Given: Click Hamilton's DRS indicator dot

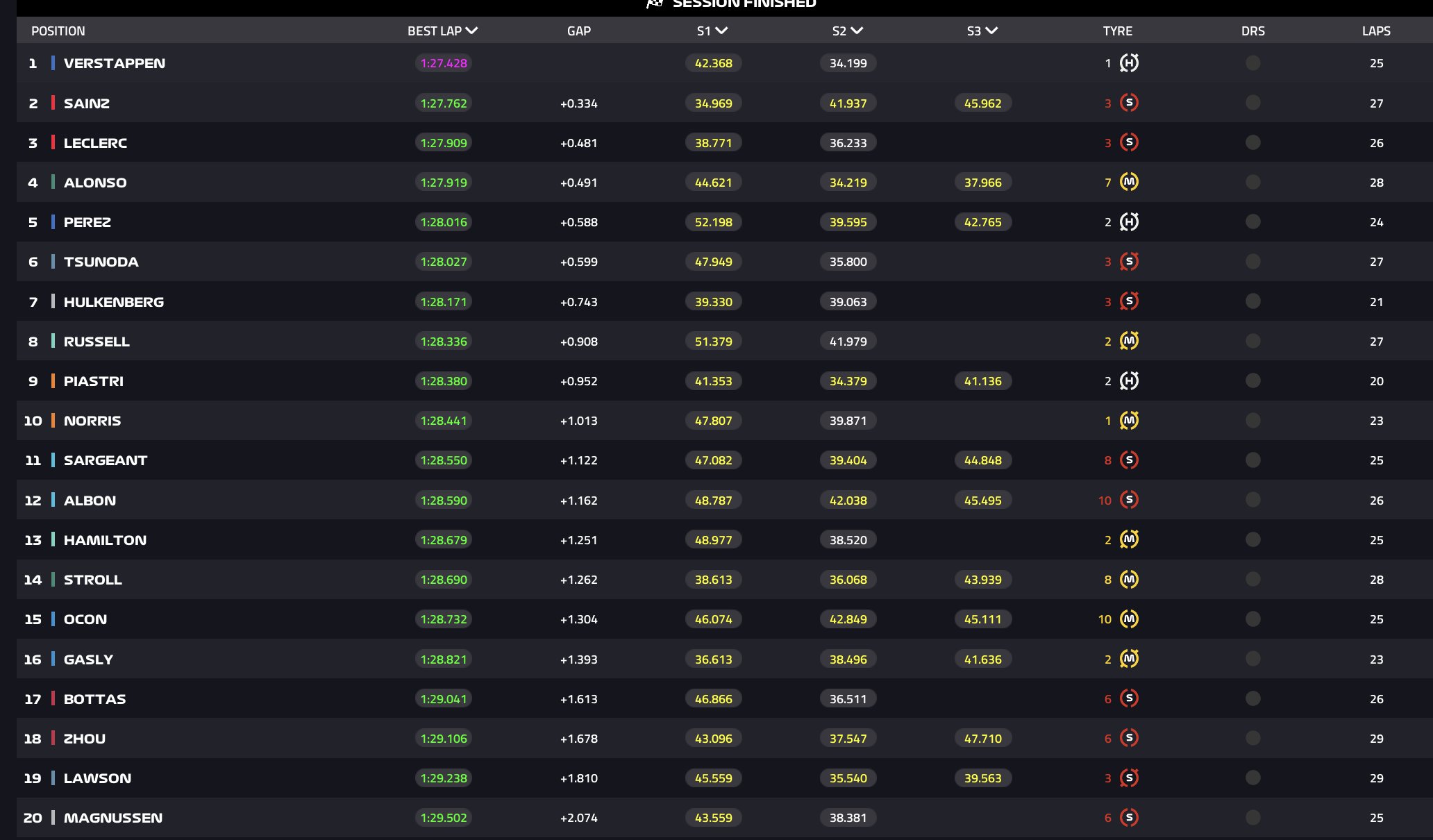Looking at the screenshot, I should click(1252, 539).
